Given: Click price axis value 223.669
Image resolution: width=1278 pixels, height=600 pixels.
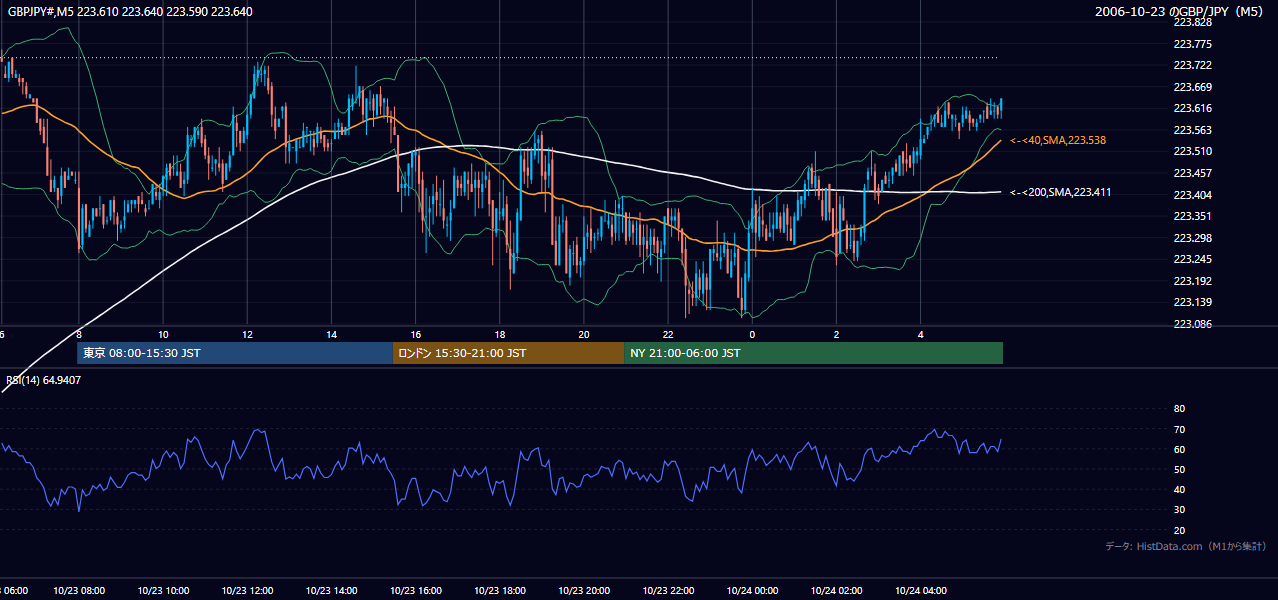Looking at the screenshot, I should pyautogui.click(x=1192, y=87).
